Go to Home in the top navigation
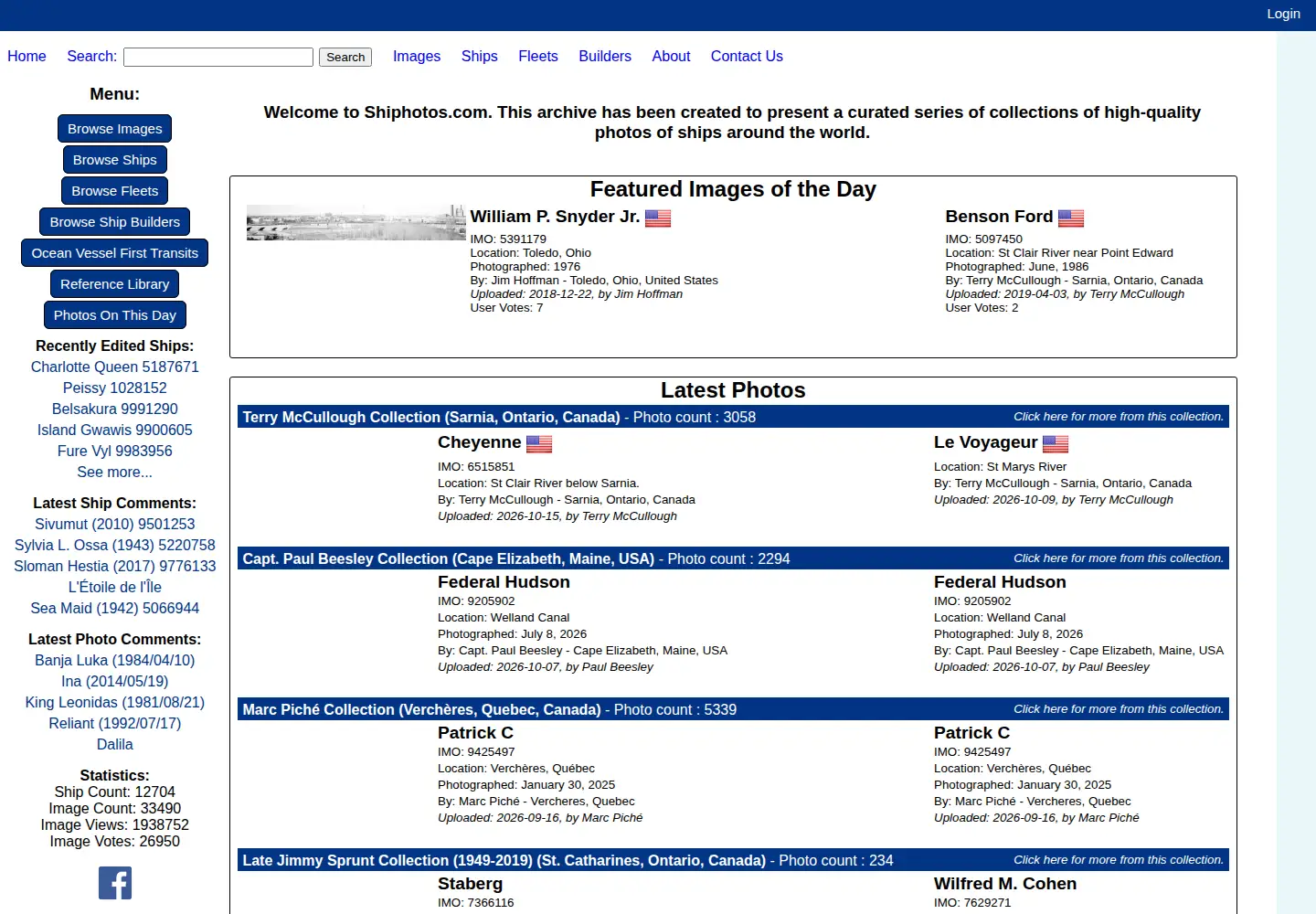The width and height of the screenshot is (1316, 914). click(27, 56)
